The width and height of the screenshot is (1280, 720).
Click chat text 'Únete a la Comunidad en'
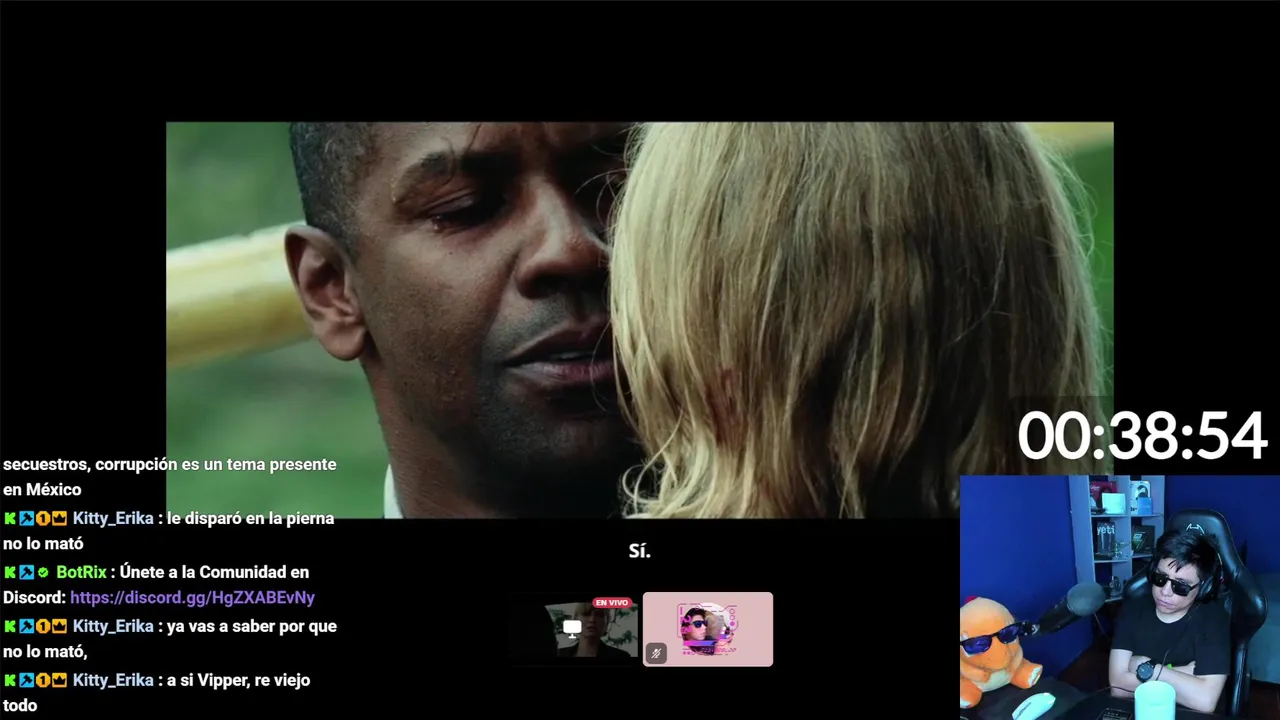coord(215,572)
